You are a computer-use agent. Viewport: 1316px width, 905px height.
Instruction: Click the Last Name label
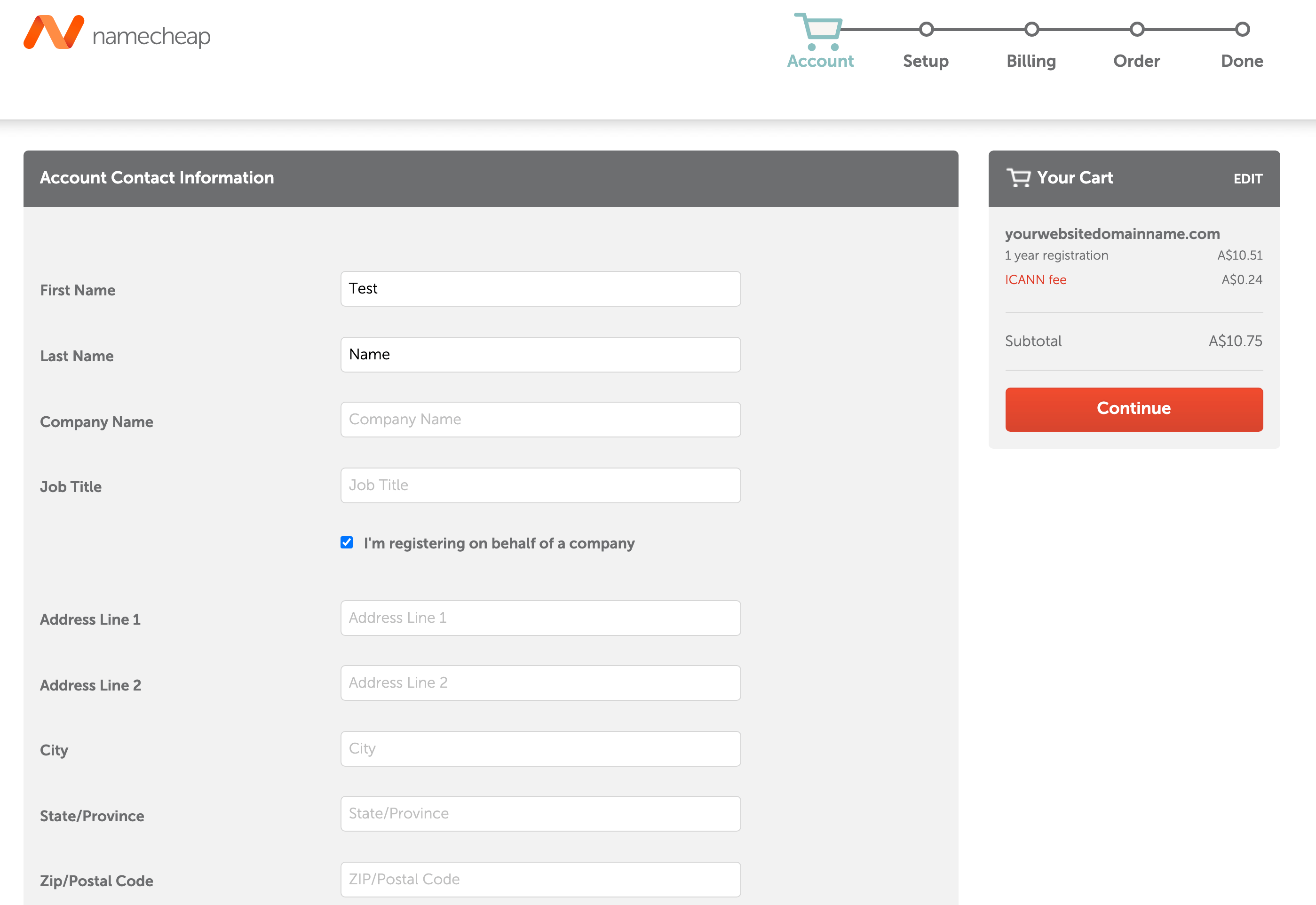point(77,356)
